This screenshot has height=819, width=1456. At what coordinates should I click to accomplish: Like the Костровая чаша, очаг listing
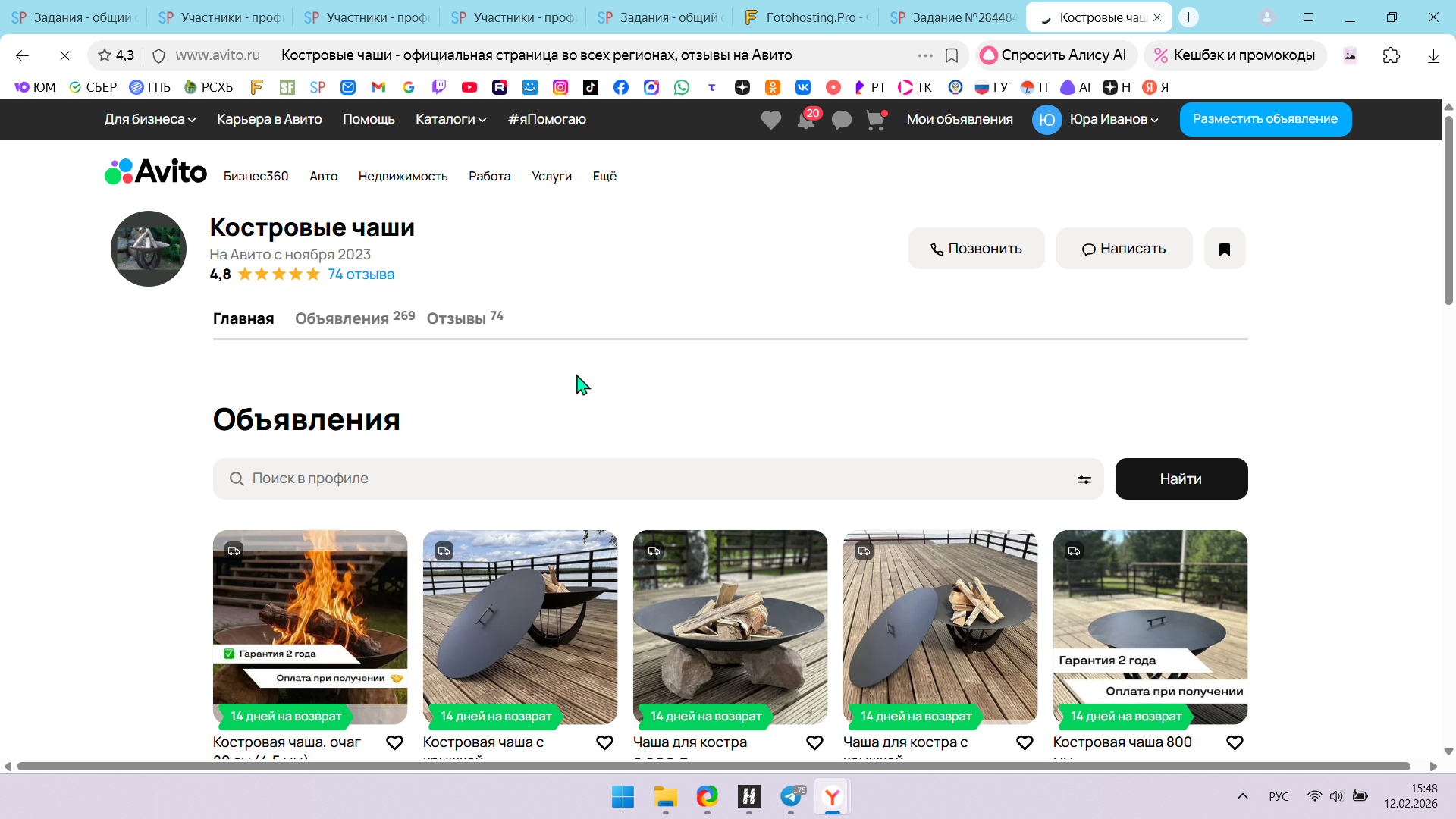coord(394,743)
